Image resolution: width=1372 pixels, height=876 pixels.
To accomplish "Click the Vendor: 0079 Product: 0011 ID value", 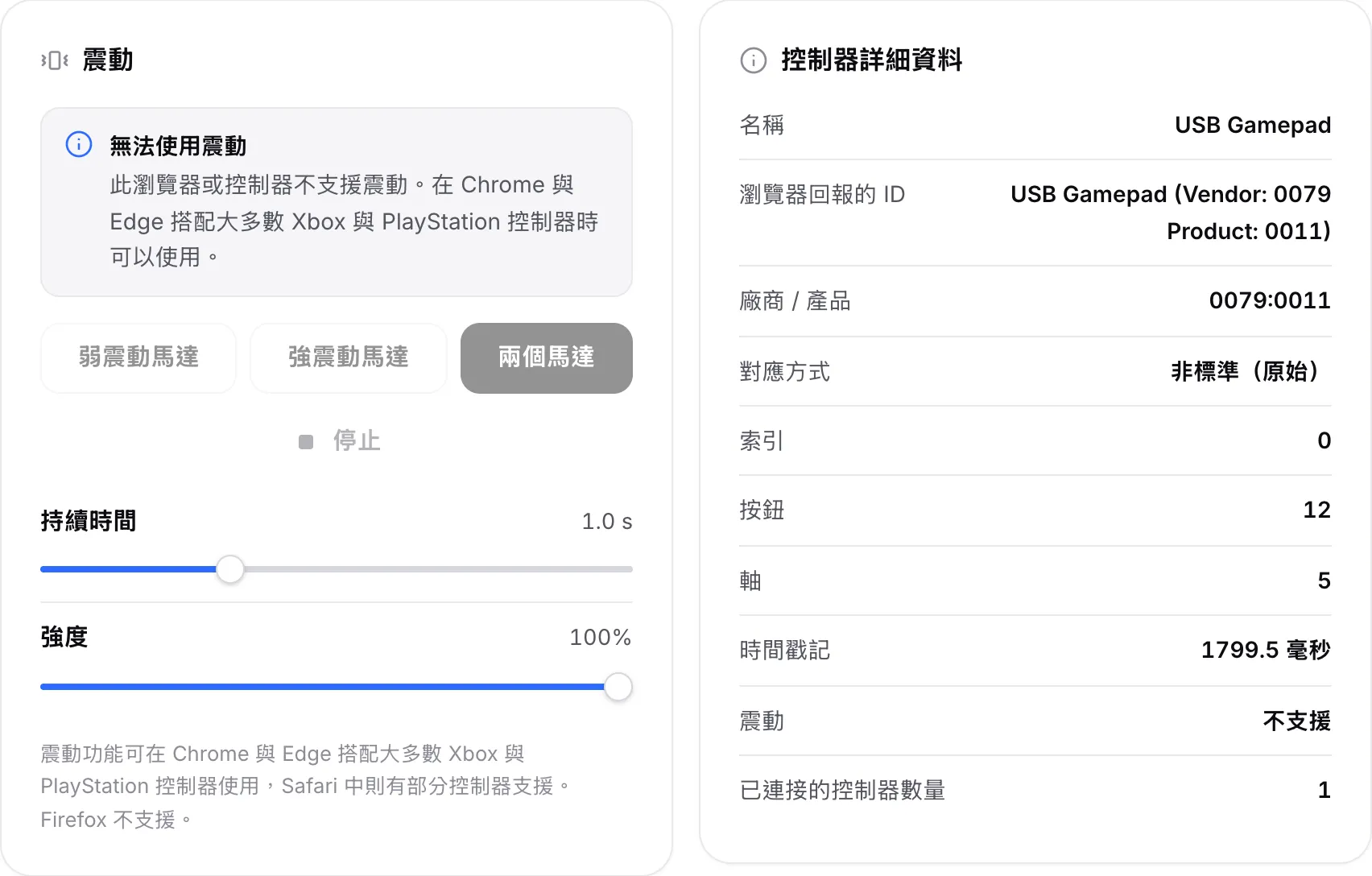I will (1171, 213).
